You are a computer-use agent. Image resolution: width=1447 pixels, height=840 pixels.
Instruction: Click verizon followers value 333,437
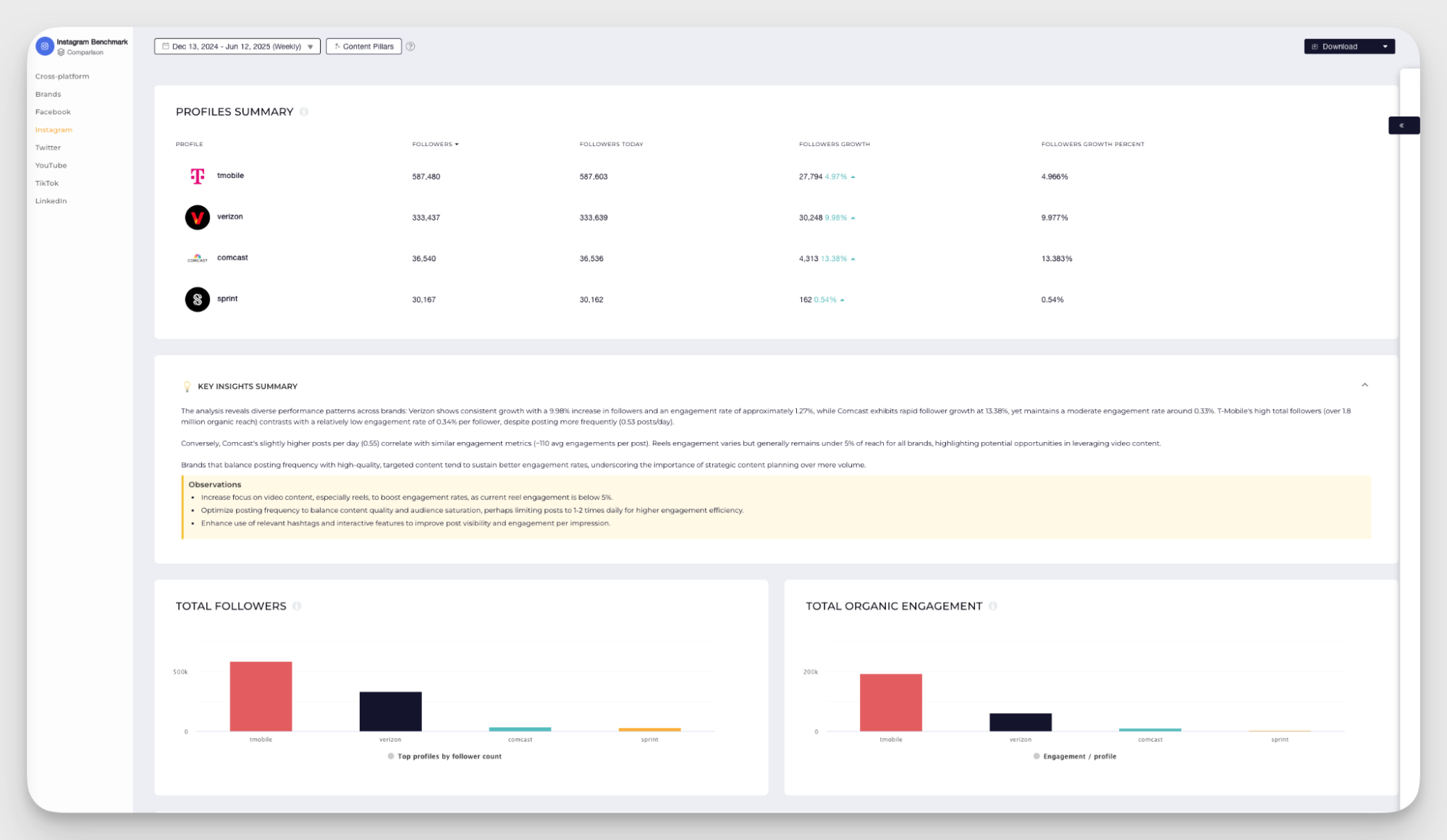tap(426, 218)
